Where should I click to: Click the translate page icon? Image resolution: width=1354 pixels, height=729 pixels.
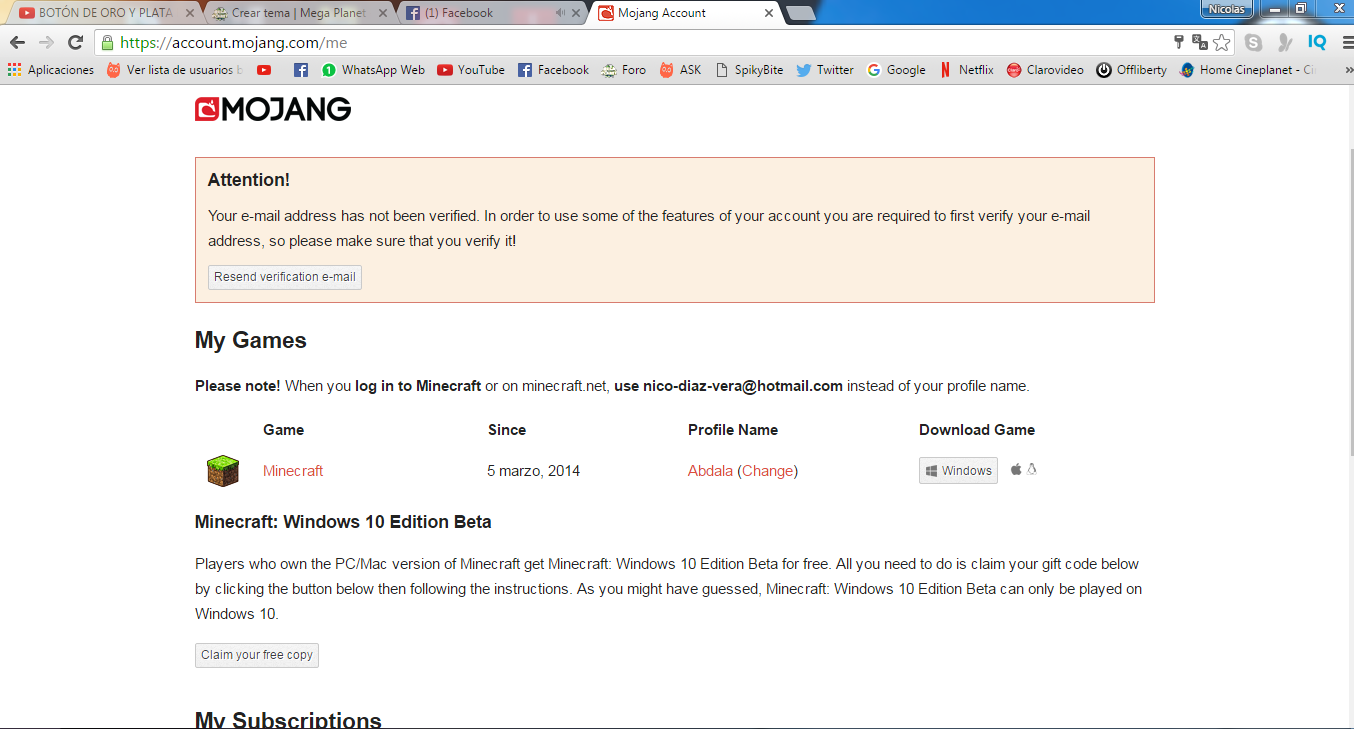point(1200,42)
